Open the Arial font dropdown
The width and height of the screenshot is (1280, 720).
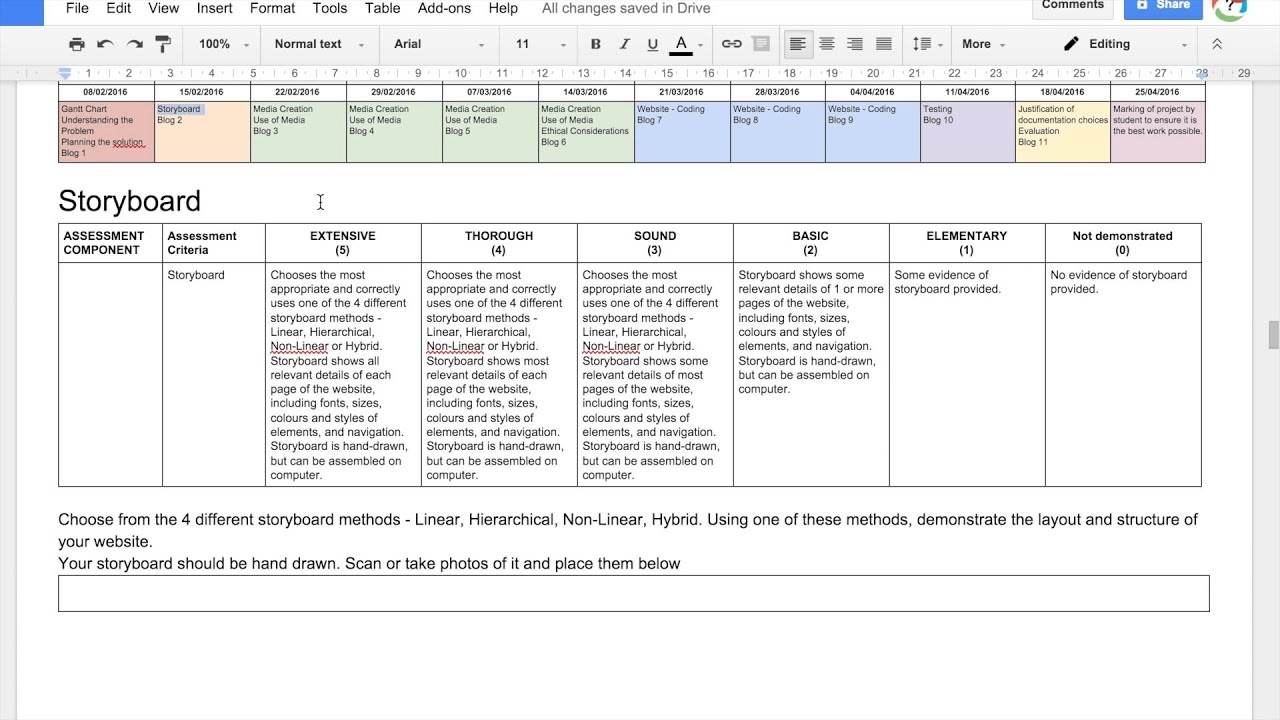439,44
